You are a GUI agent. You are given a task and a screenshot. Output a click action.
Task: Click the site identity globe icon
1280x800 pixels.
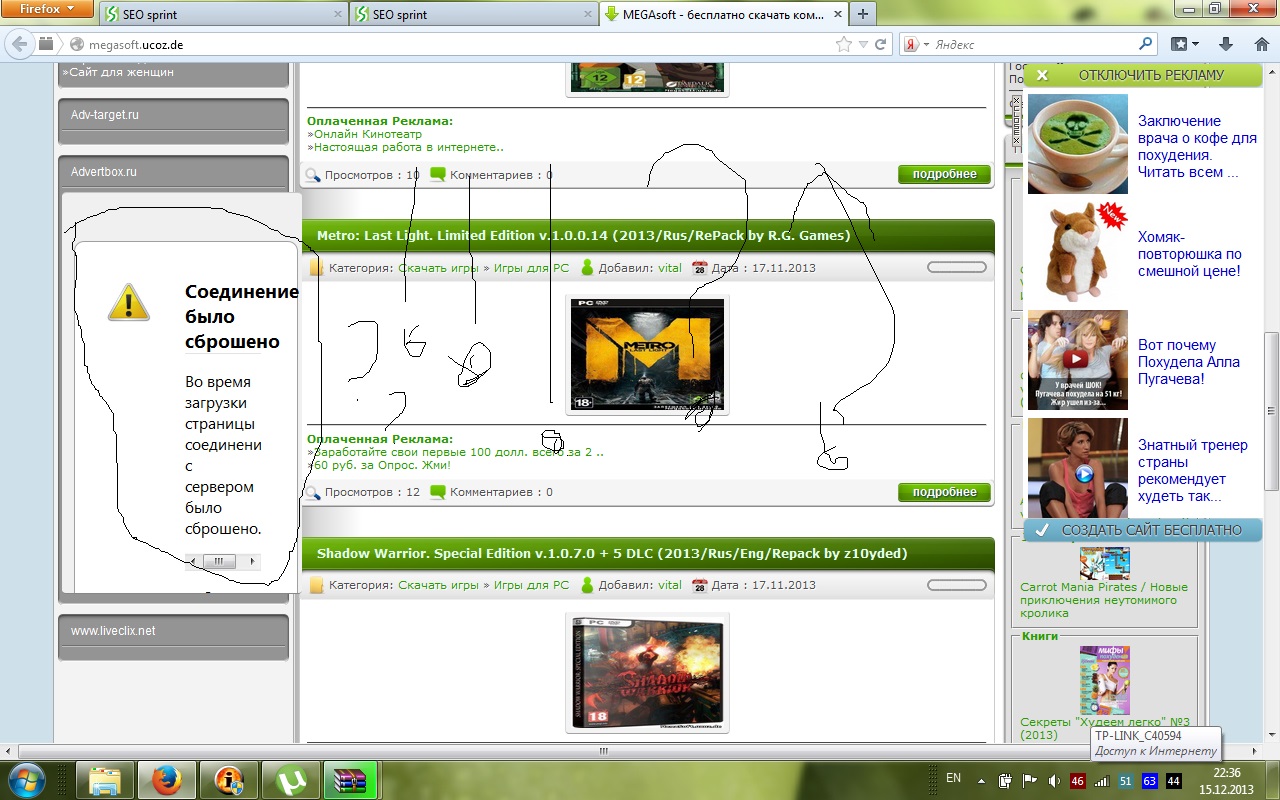[x=75, y=45]
